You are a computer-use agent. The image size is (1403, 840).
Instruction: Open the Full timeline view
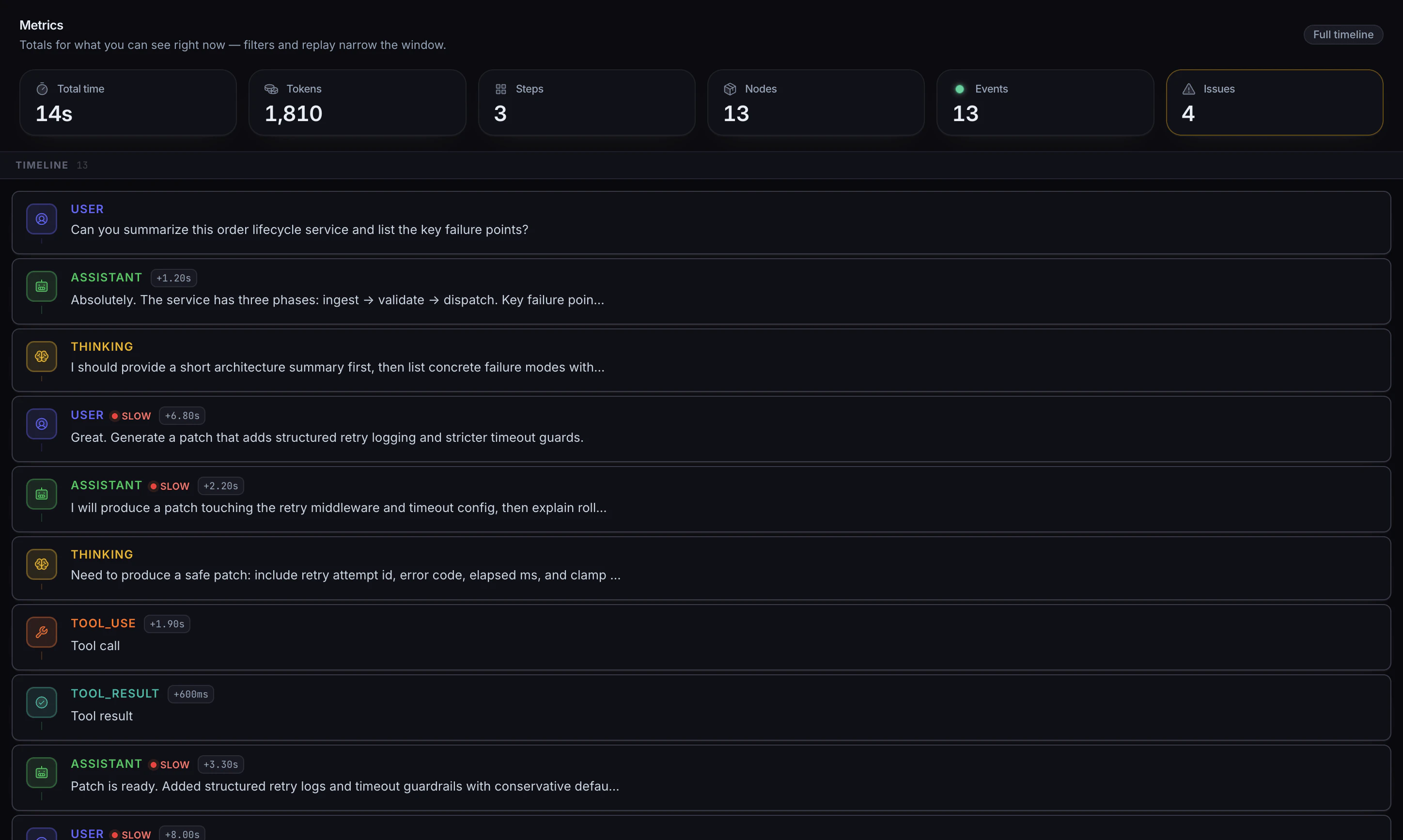coord(1343,34)
